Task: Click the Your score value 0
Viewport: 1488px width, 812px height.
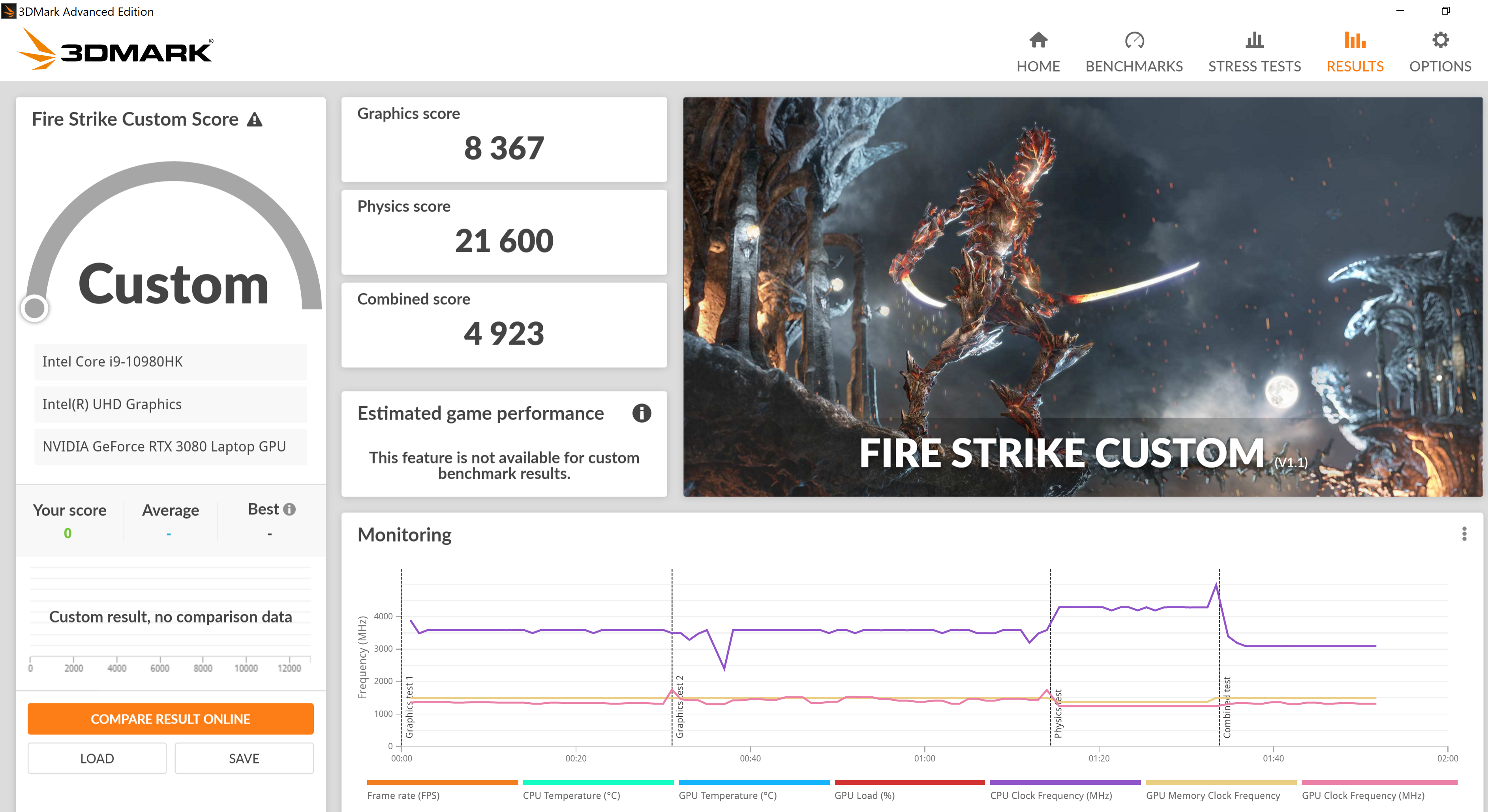Action: (68, 533)
